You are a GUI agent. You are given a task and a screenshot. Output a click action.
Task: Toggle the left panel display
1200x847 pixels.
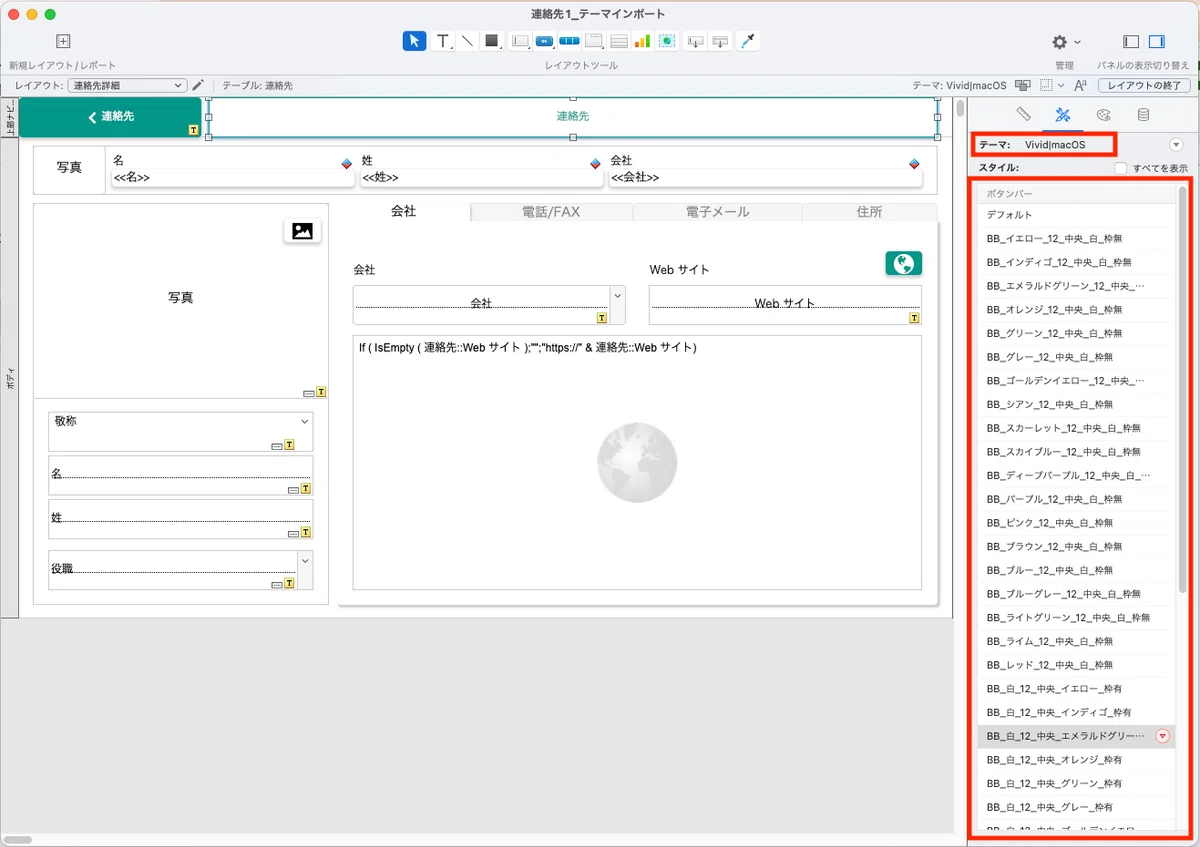[1131, 41]
